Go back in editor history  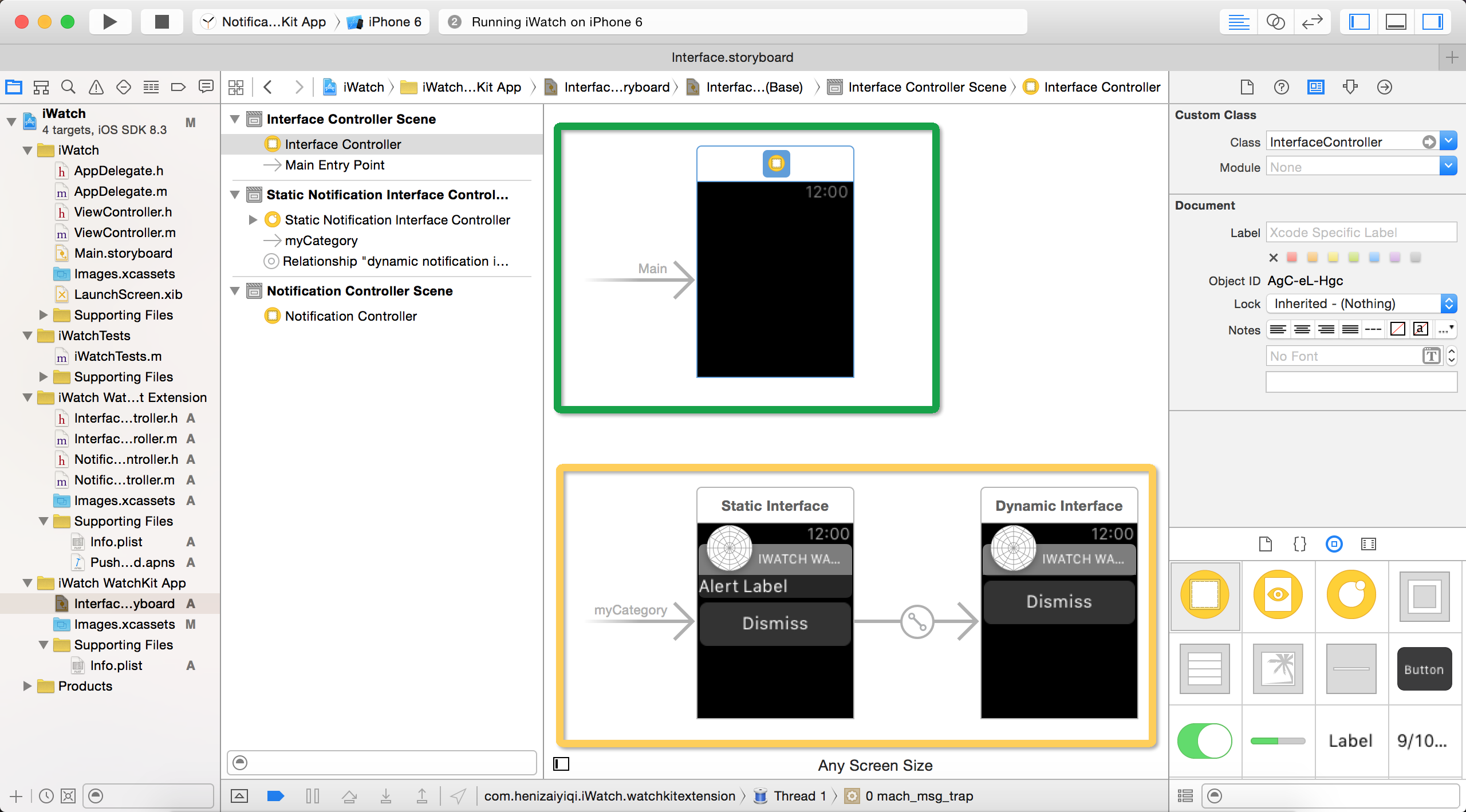268,87
